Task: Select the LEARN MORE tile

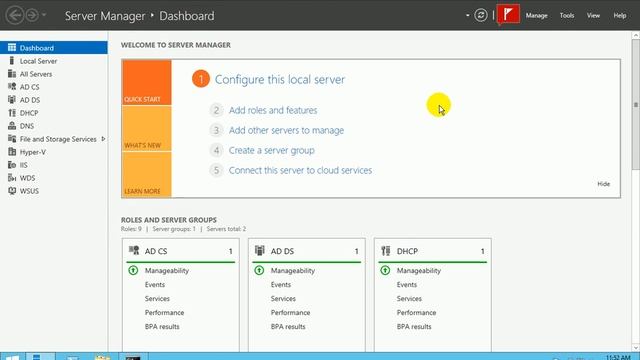Action: (x=147, y=175)
